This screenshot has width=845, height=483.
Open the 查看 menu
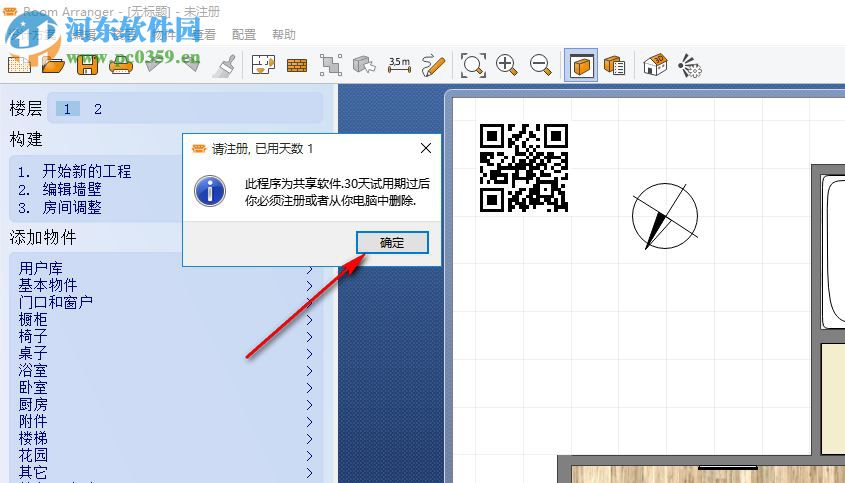[204, 34]
